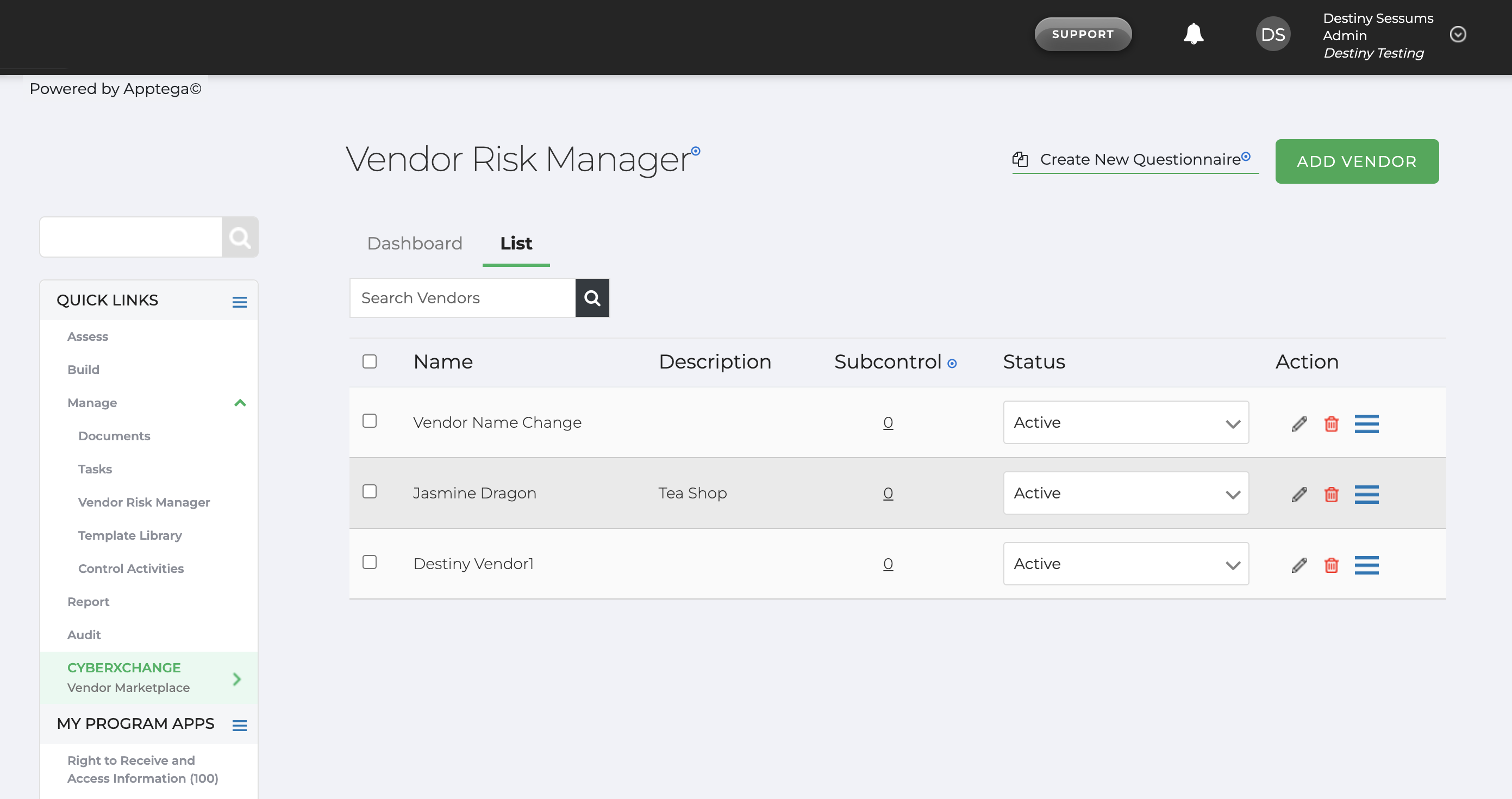The image size is (1512, 799).
Task: Switch to the Dashboard tab
Action: (x=414, y=243)
